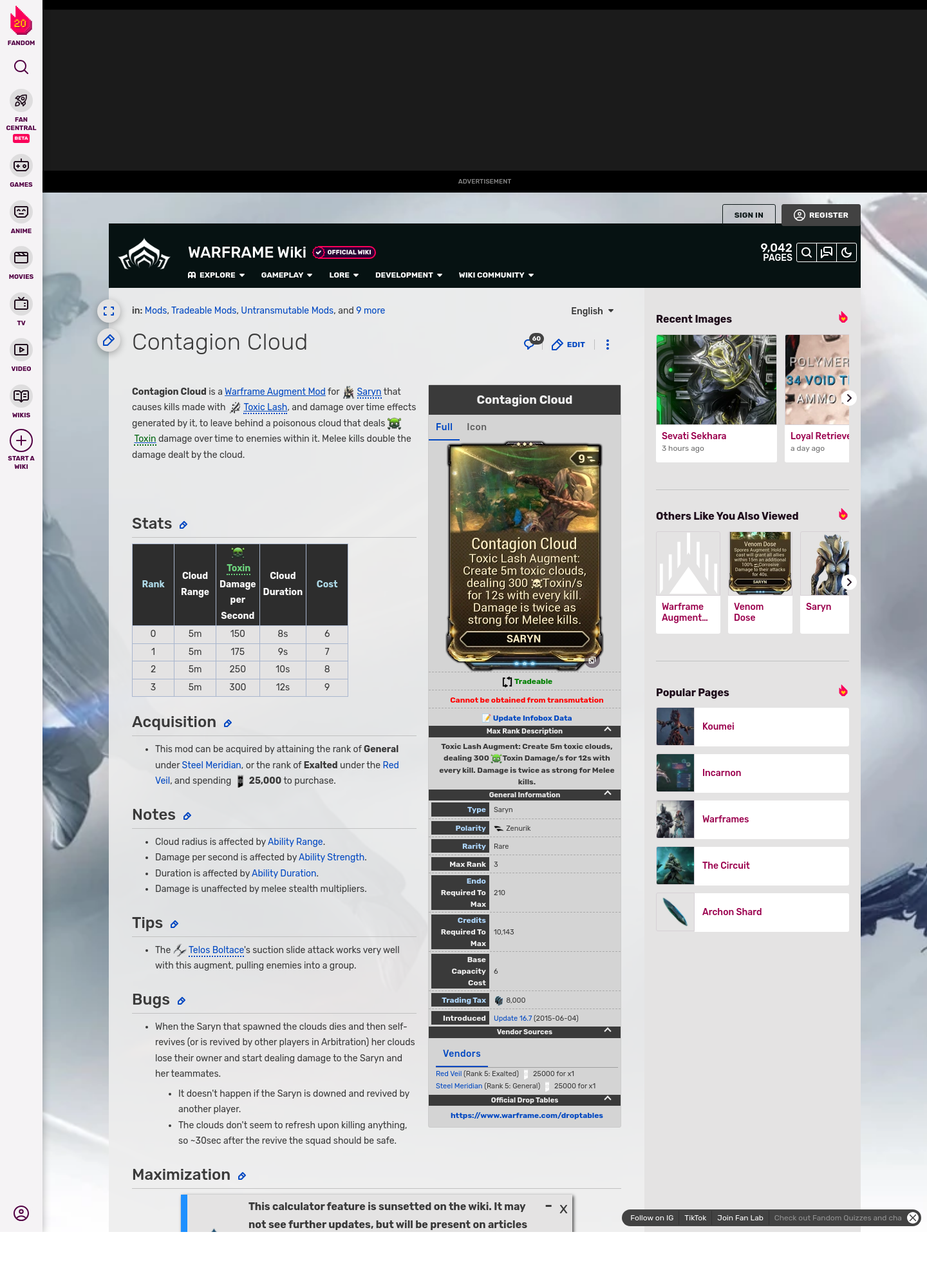Edit the Stats section pencil icon
This screenshot has height=1288, width=927.
[183, 526]
